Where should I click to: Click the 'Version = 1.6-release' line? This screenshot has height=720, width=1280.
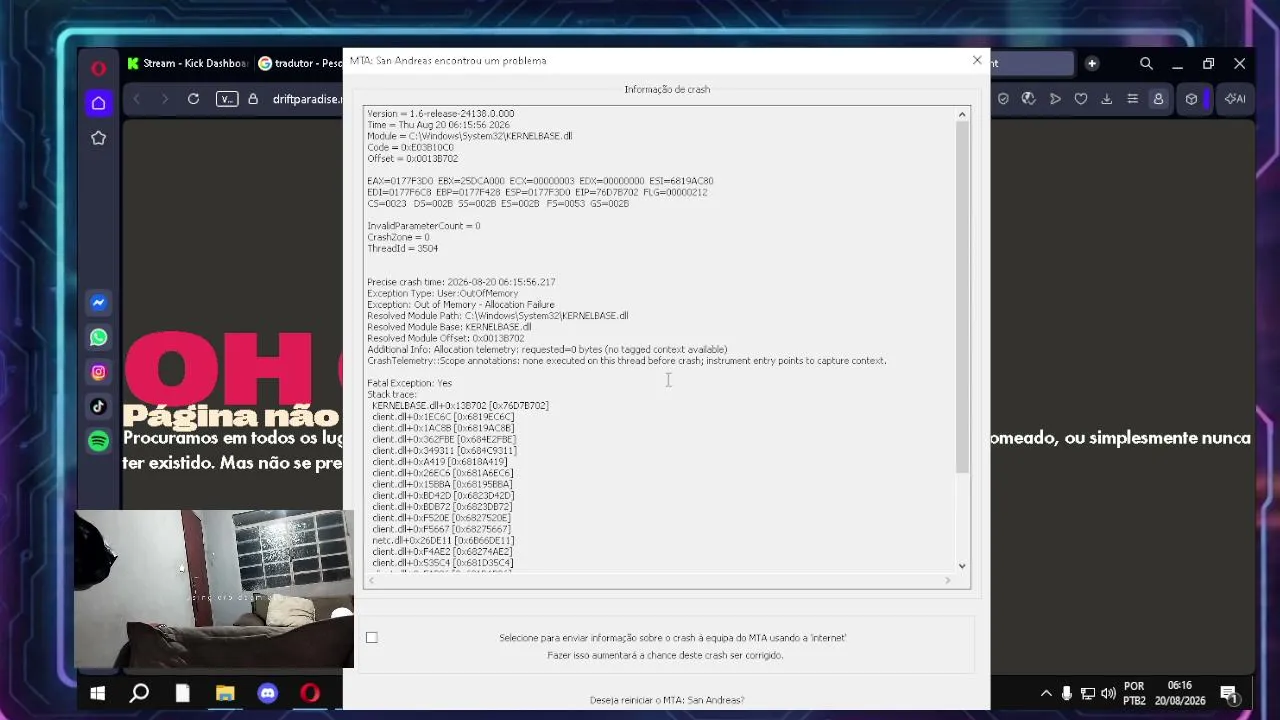pyautogui.click(x=440, y=114)
